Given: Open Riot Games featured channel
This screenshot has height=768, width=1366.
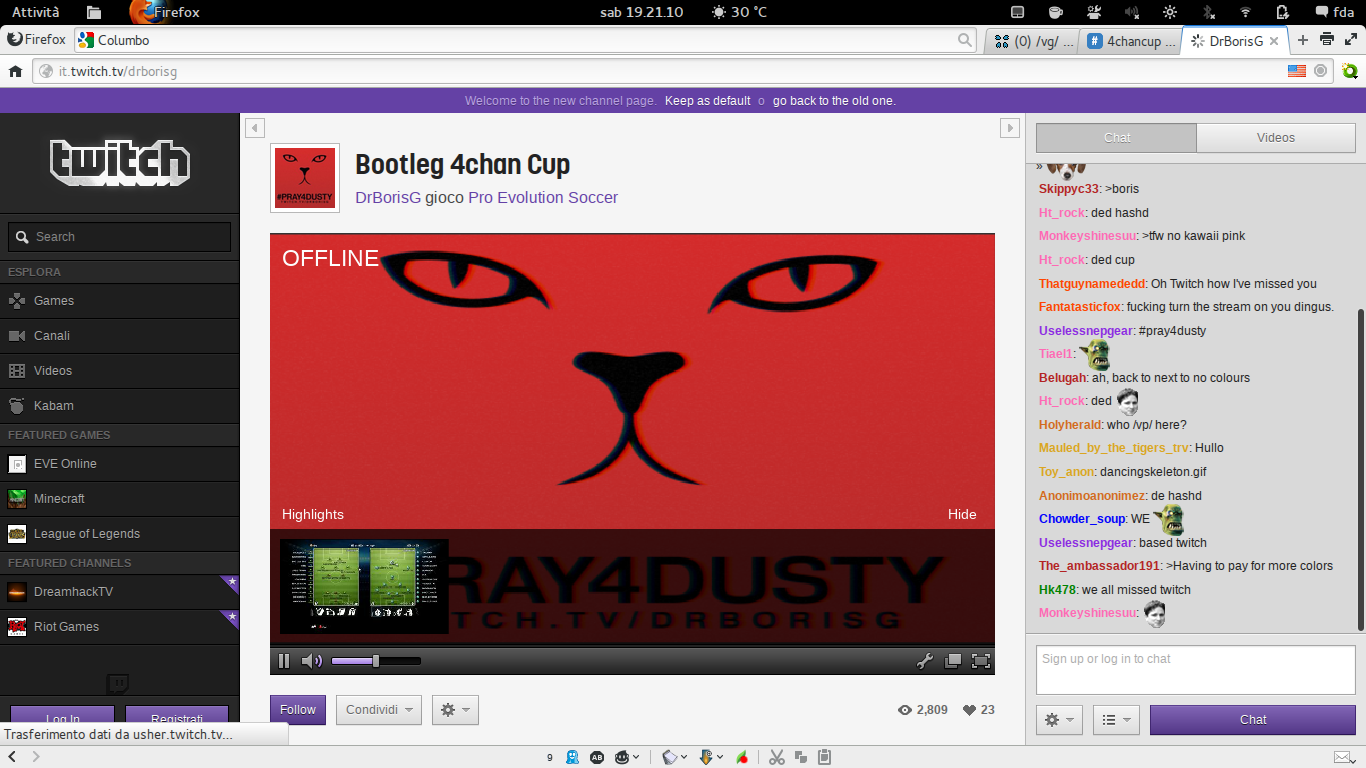Looking at the screenshot, I should pos(120,627).
